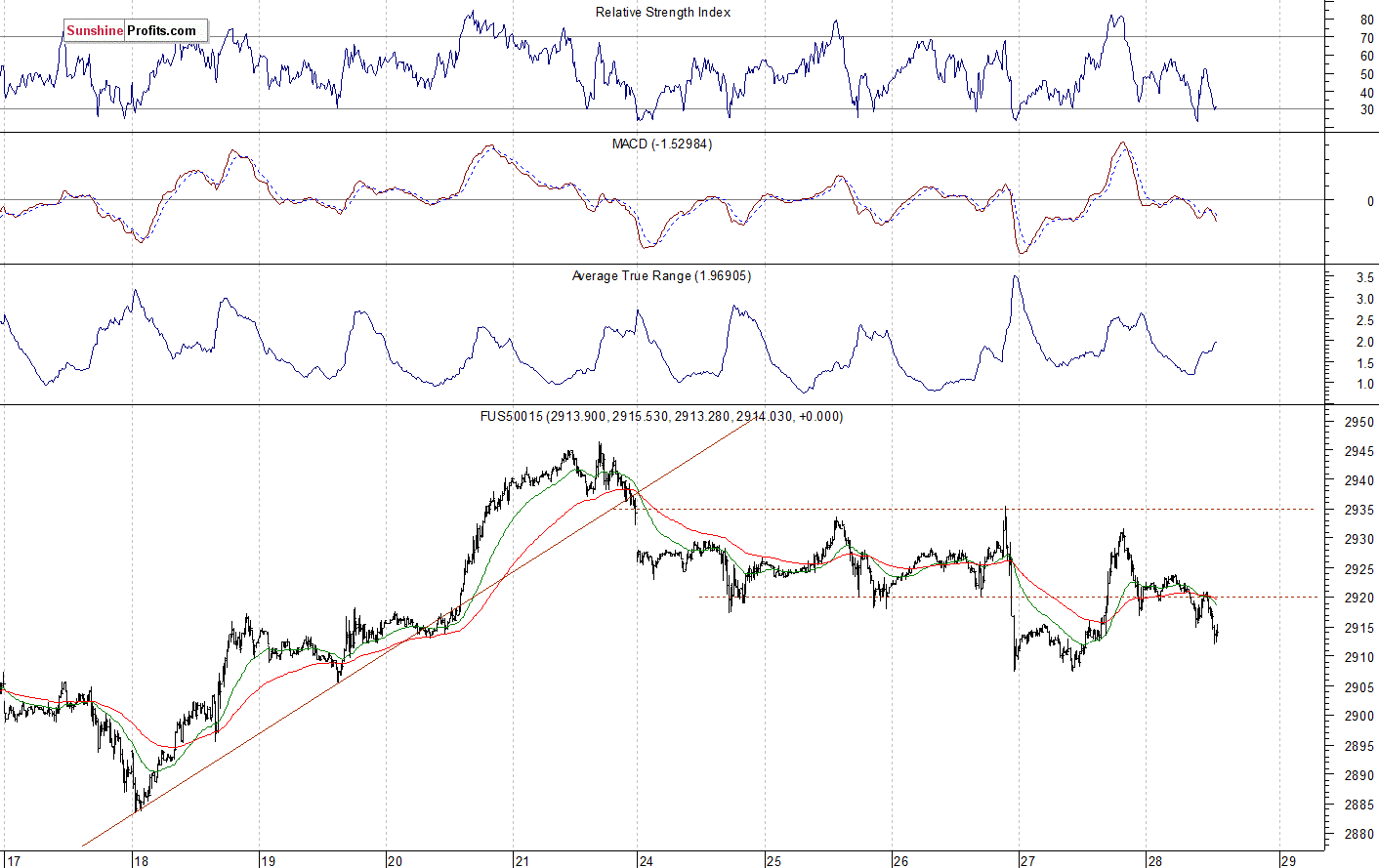Click the ATR 1.0 axis label
Image resolution: width=1379 pixels, height=868 pixels.
pyautogui.click(x=1364, y=385)
